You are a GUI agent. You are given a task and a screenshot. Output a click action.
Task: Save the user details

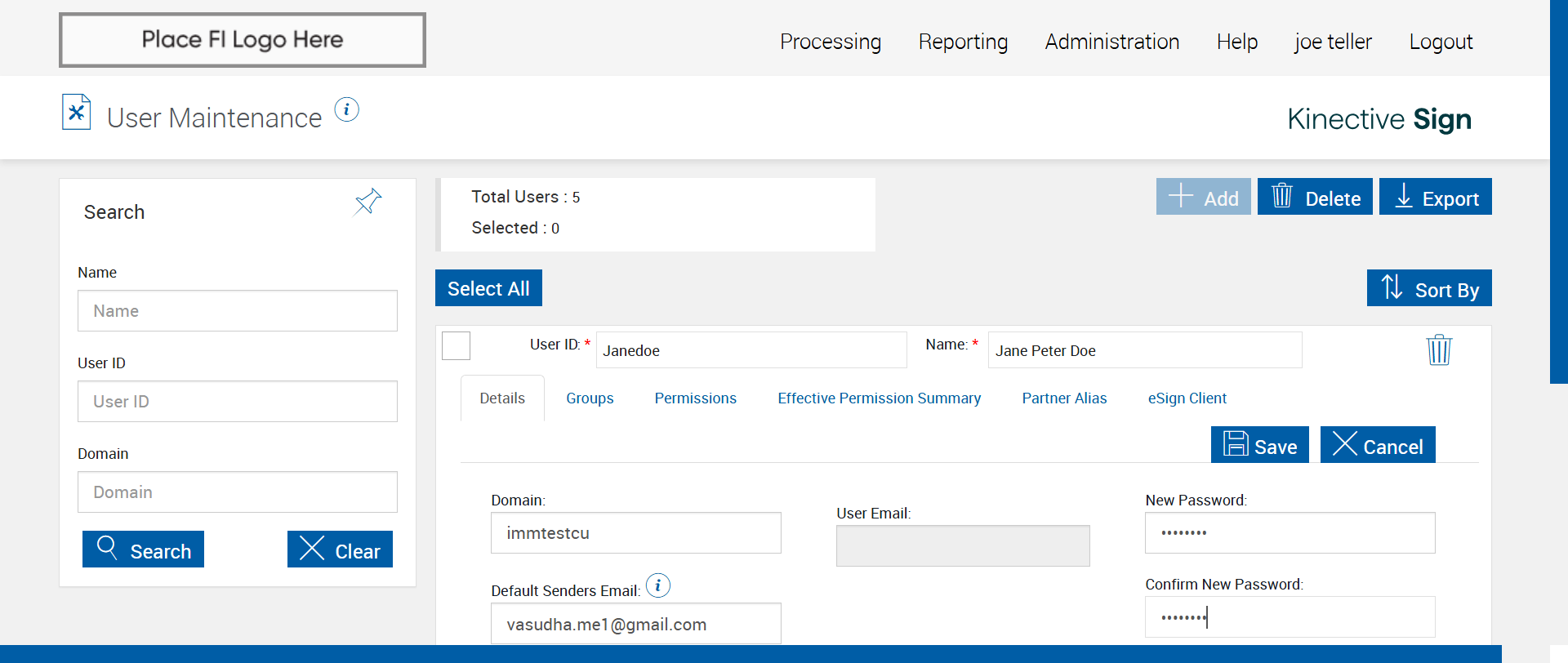point(1259,445)
